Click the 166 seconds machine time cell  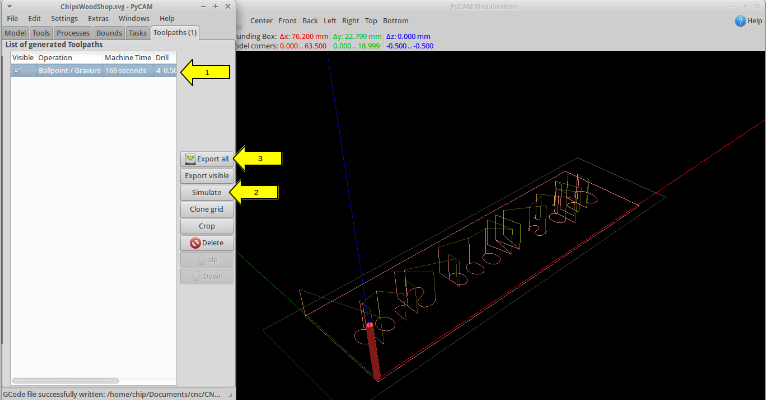[125, 71]
